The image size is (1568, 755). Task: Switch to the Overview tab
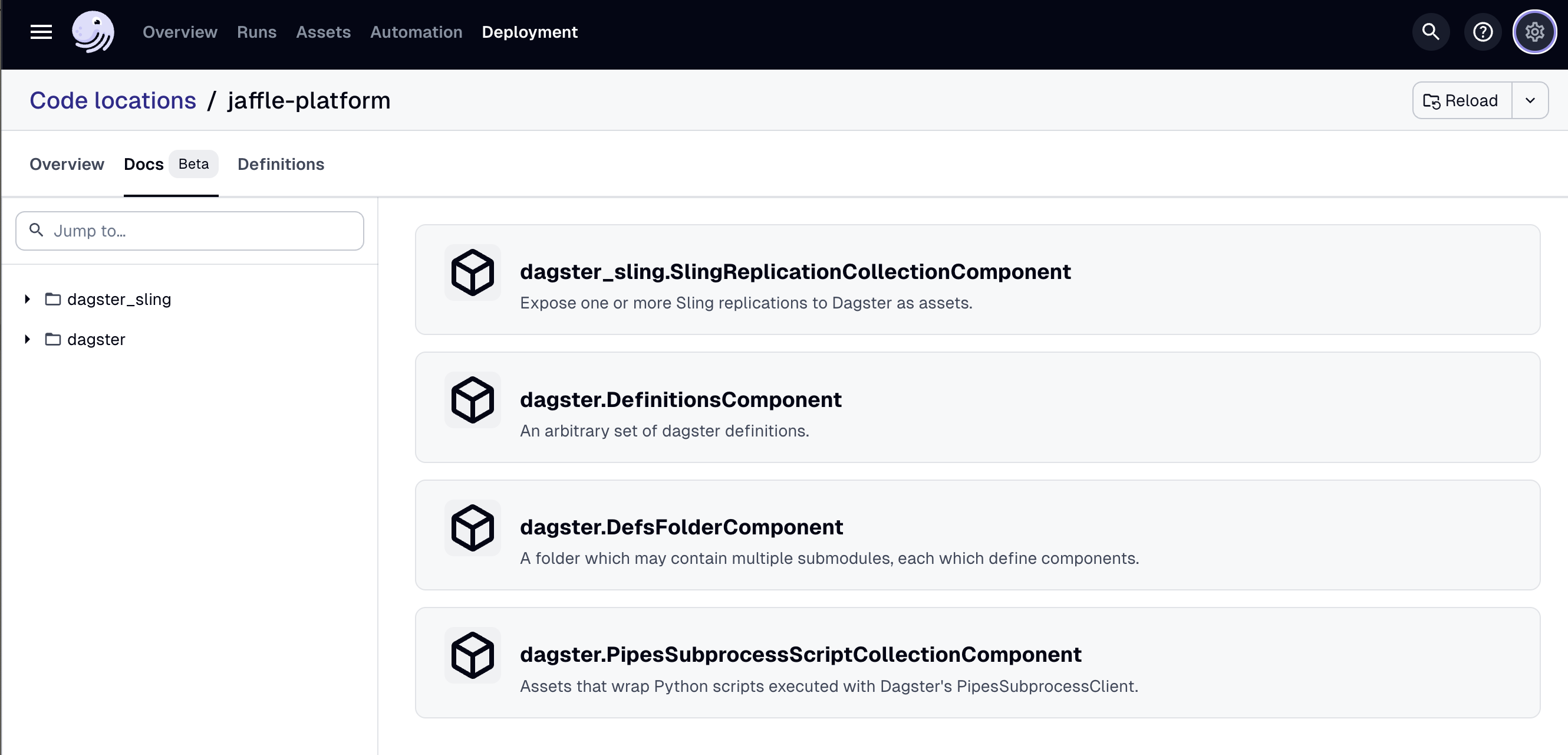point(67,164)
